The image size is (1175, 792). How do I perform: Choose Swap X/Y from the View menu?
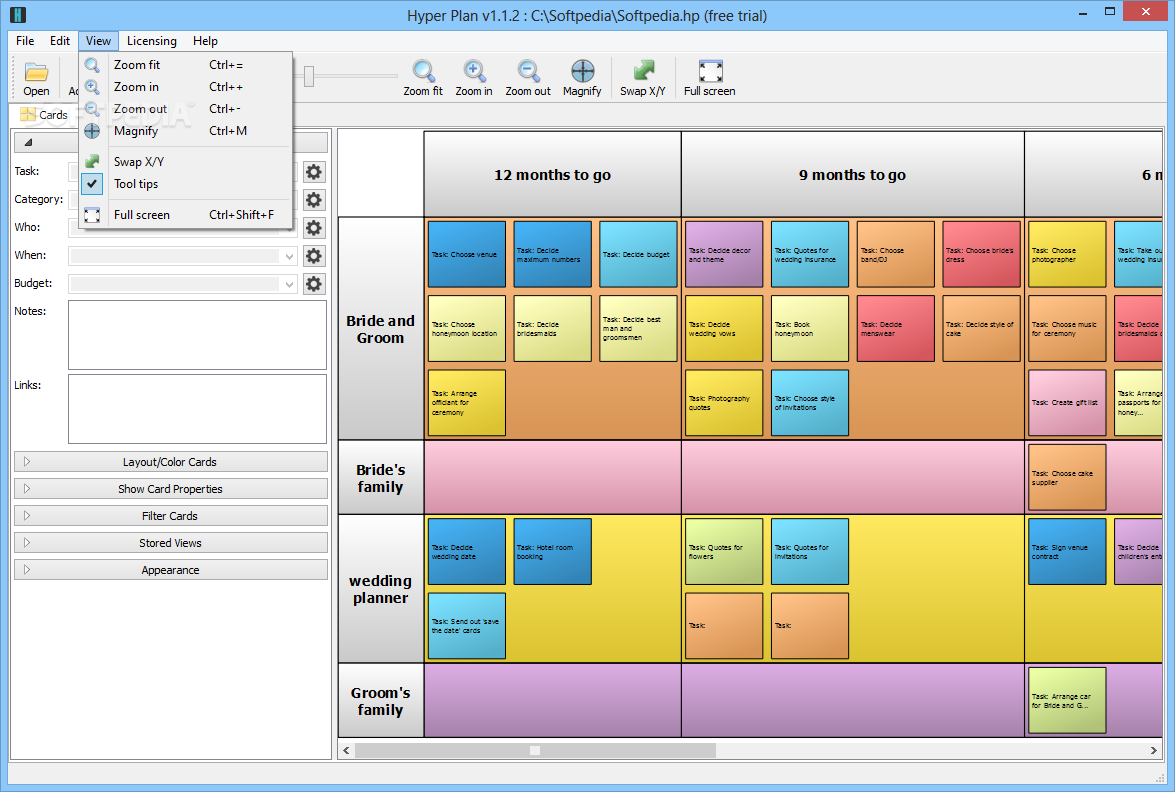(x=185, y=162)
